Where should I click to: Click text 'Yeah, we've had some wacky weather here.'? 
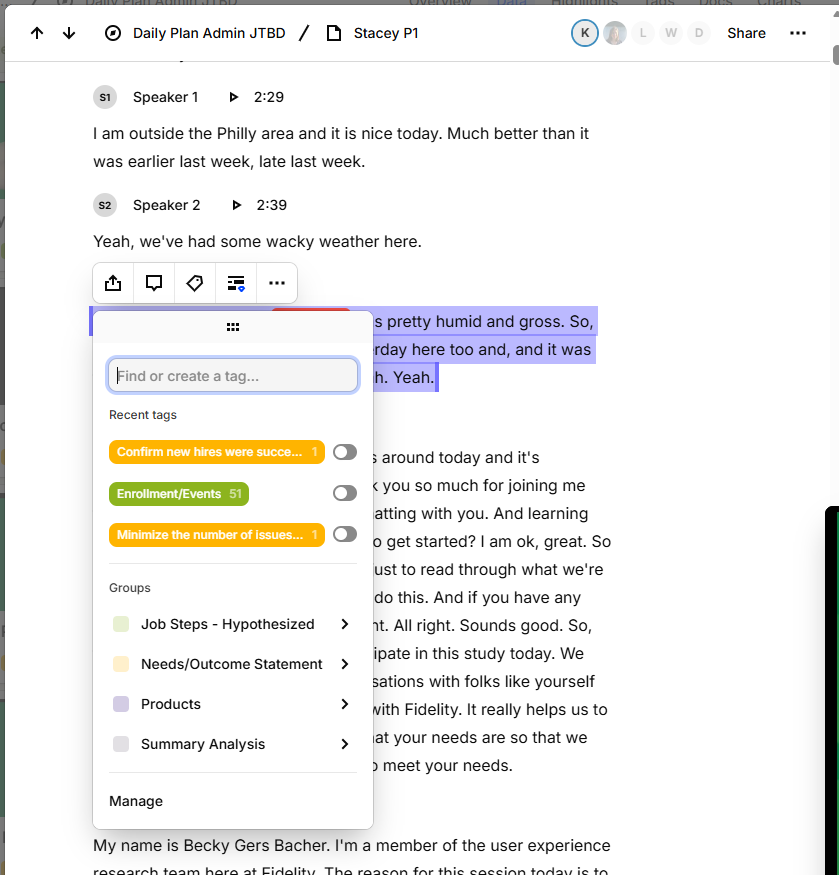[x=257, y=242]
